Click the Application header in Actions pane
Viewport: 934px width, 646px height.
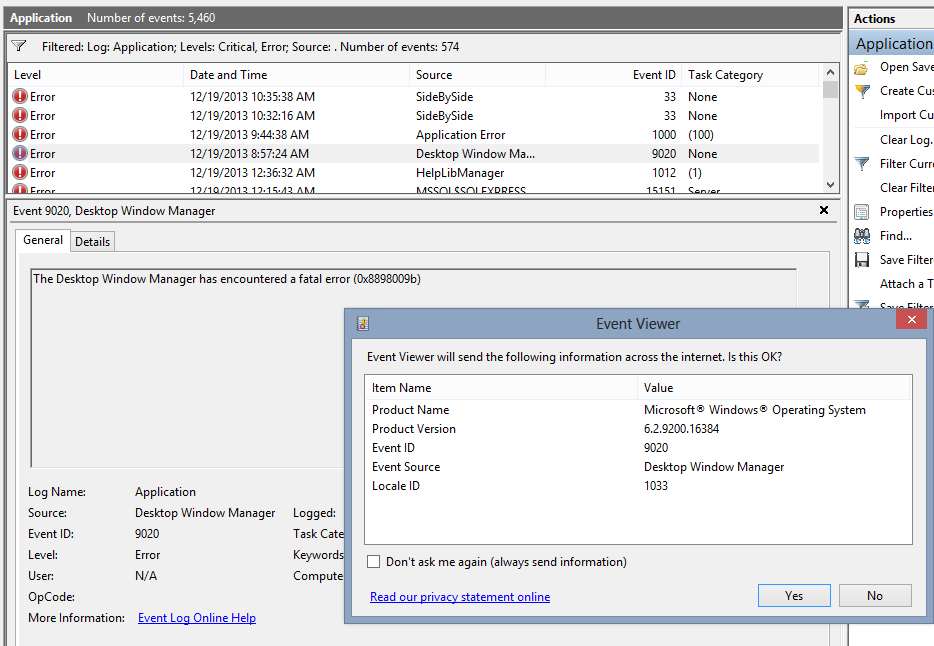tap(892, 43)
